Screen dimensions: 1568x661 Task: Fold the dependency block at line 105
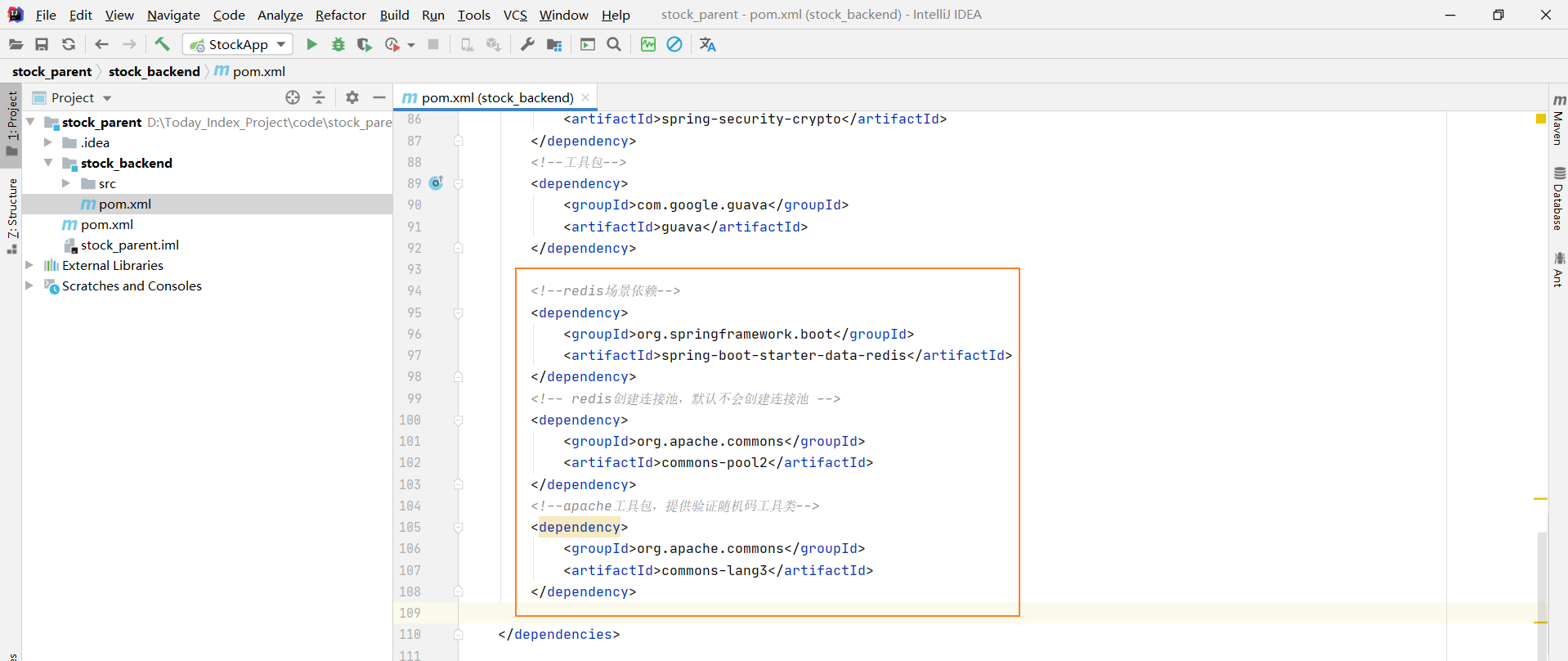(x=459, y=527)
